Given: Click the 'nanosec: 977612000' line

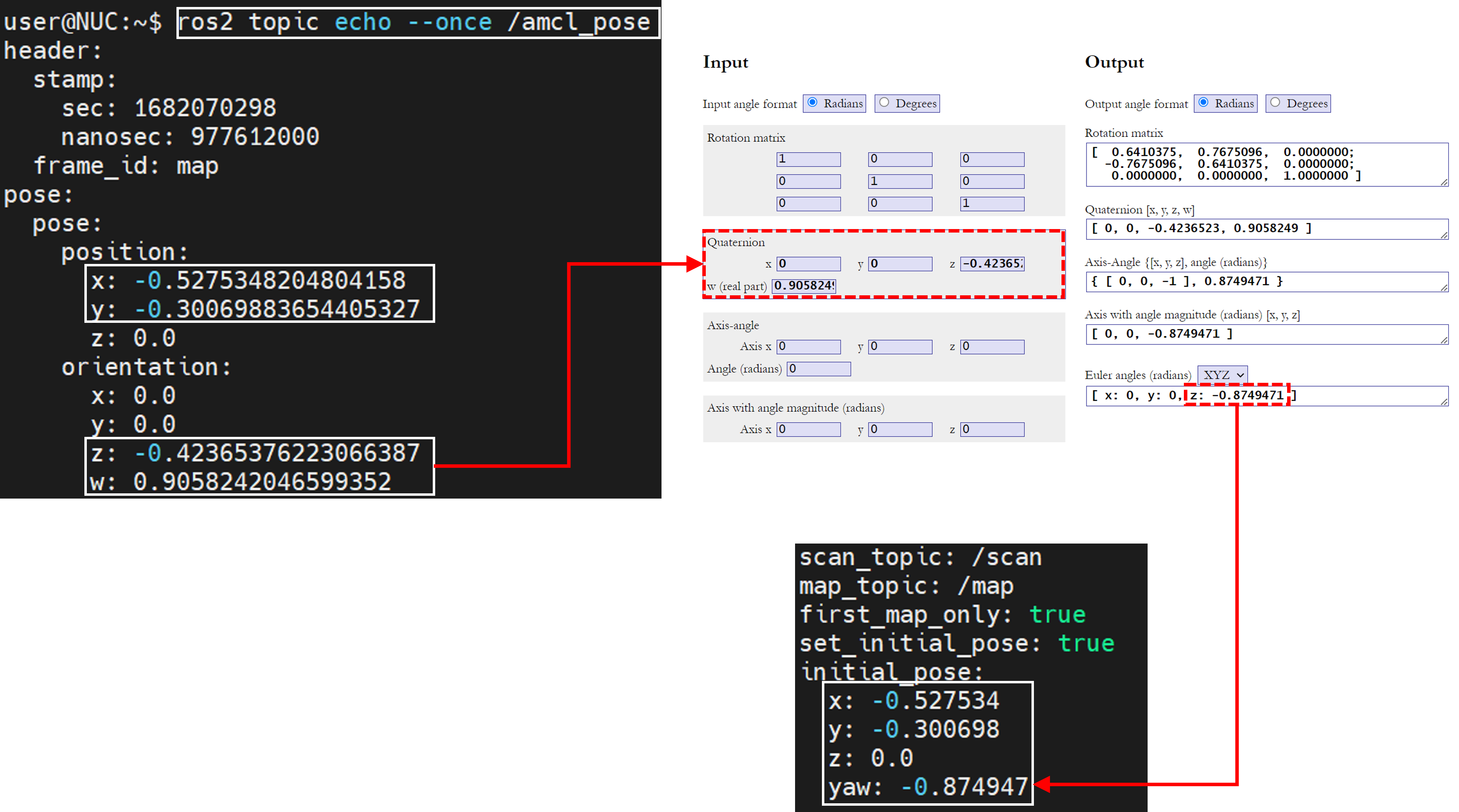Looking at the screenshot, I should (190, 136).
